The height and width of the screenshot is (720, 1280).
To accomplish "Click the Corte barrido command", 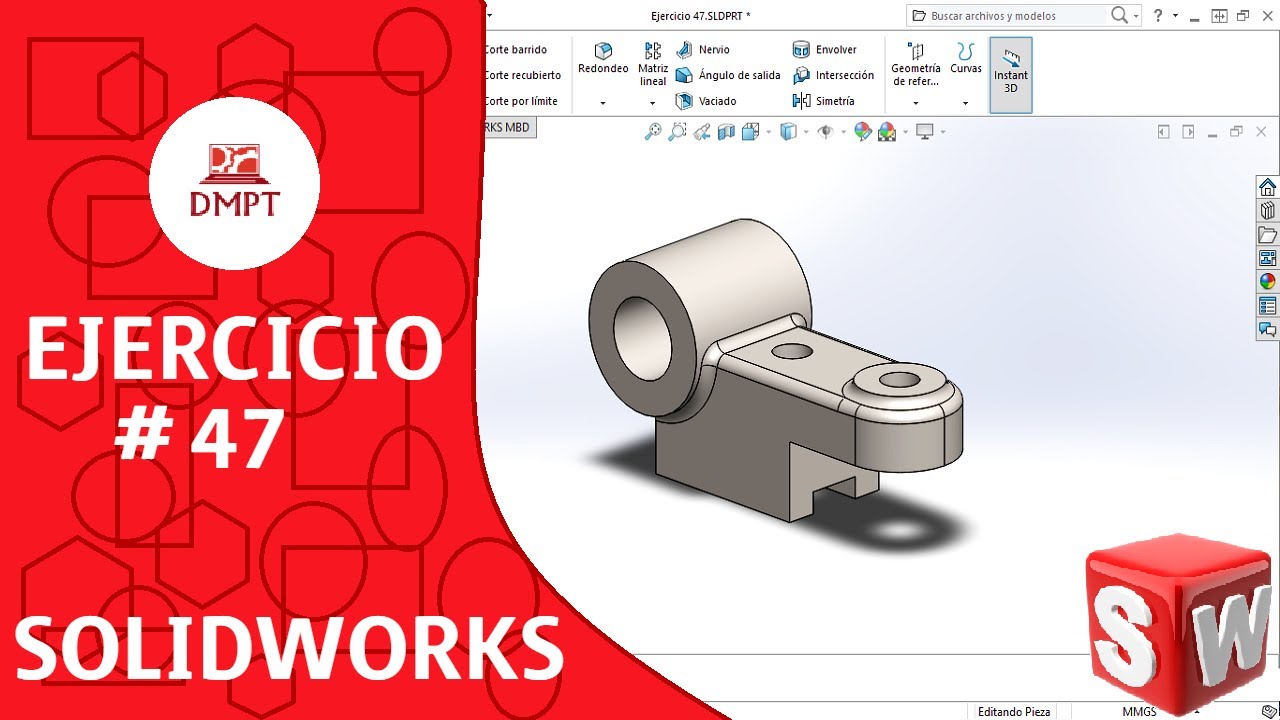I will click(515, 49).
